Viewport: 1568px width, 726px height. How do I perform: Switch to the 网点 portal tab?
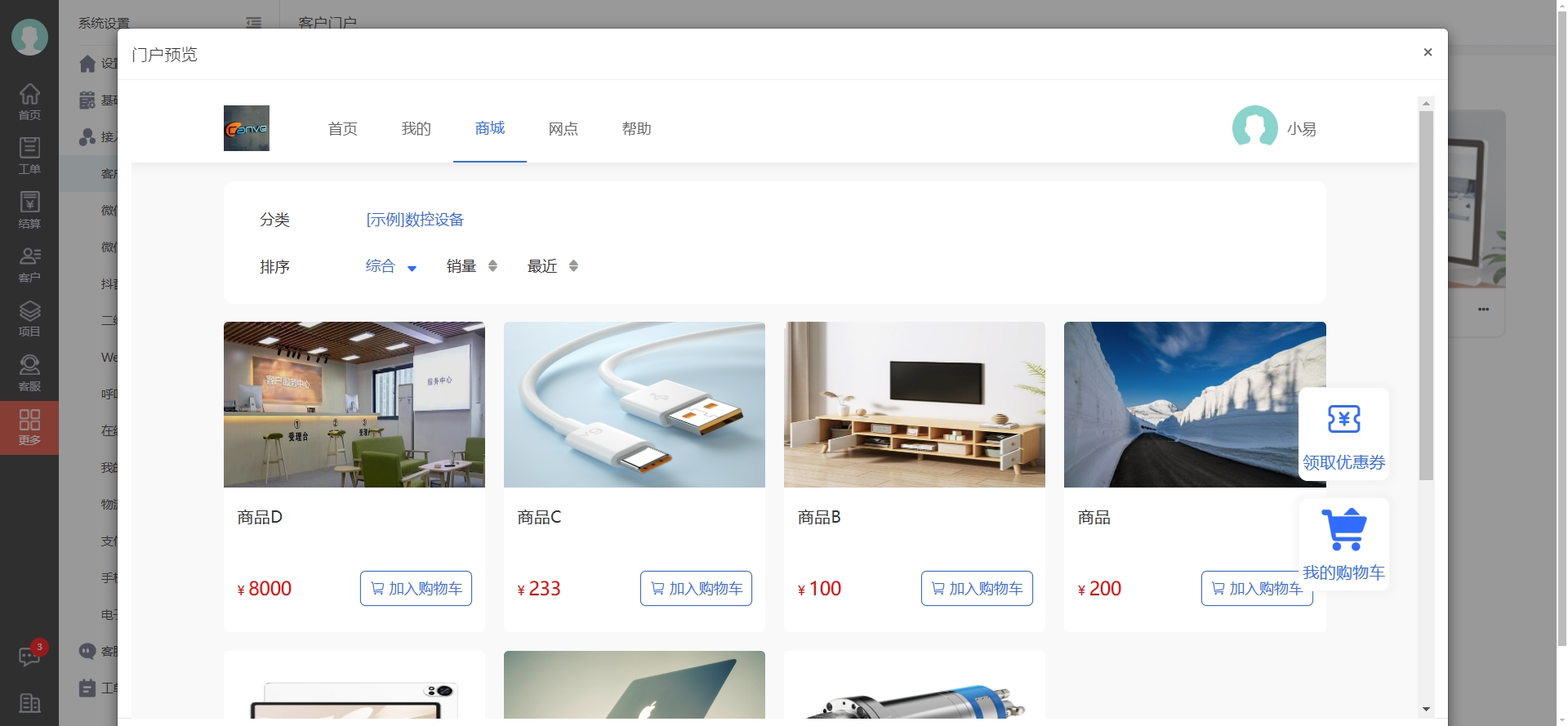point(563,129)
